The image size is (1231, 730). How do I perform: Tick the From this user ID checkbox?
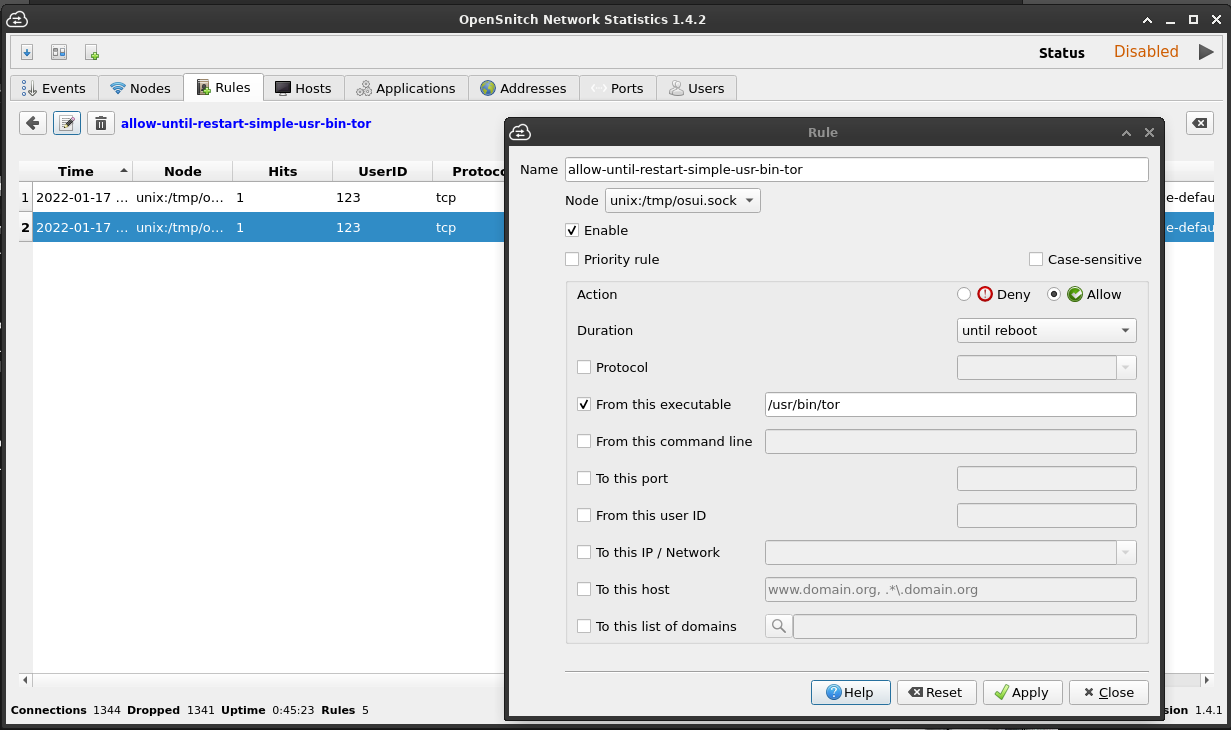(x=584, y=516)
